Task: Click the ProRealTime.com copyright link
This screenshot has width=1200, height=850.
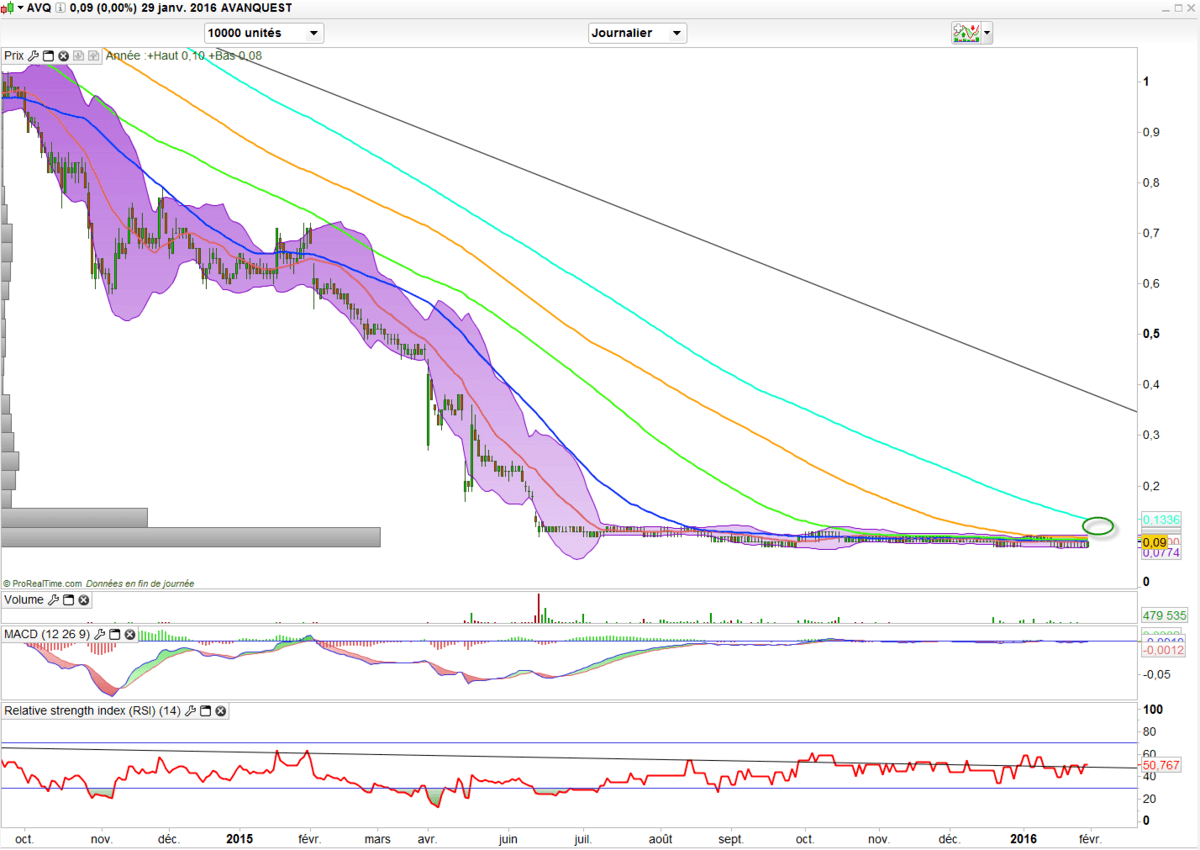Action: (x=43, y=583)
